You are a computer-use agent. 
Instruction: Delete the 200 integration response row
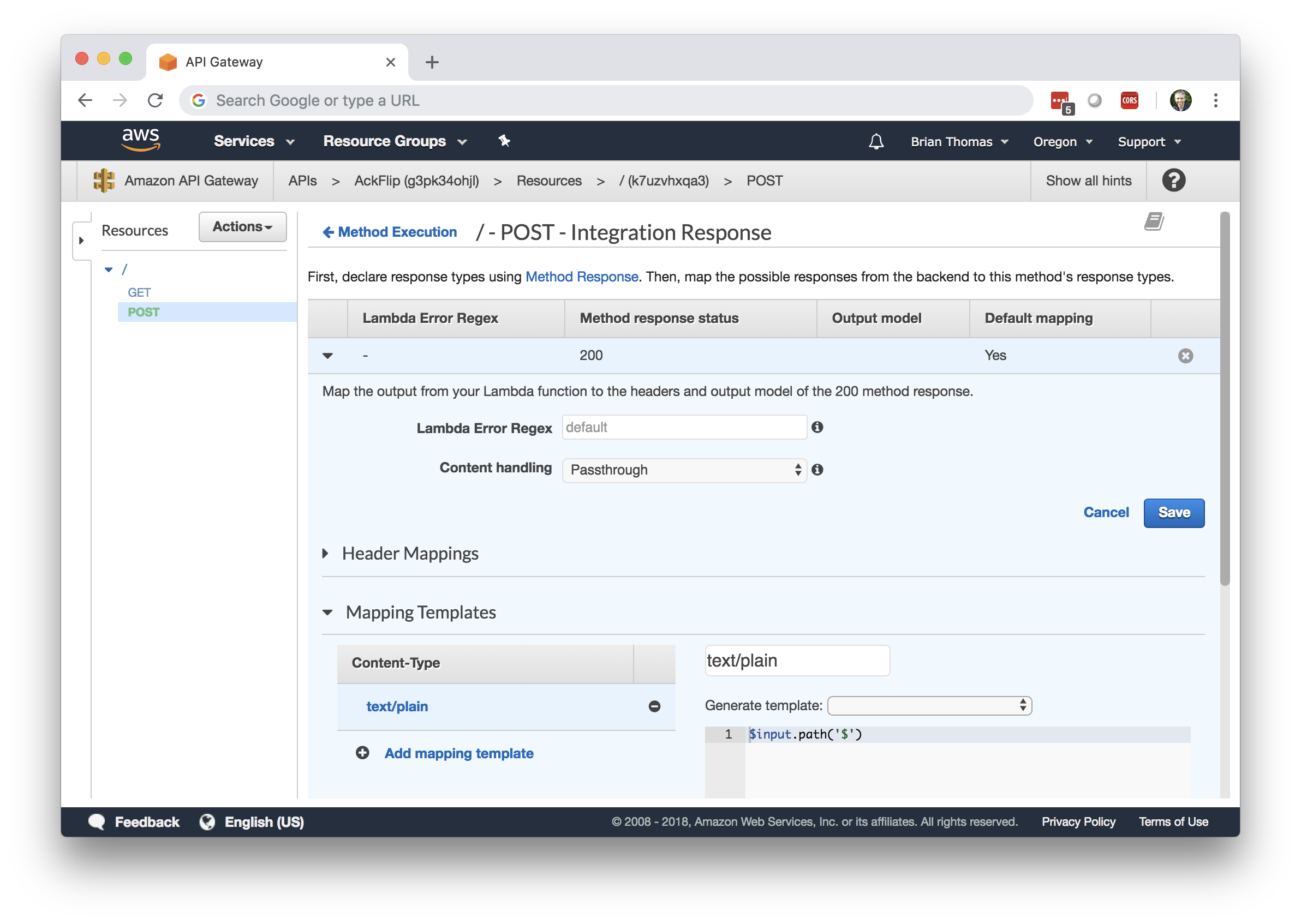point(1185,356)
